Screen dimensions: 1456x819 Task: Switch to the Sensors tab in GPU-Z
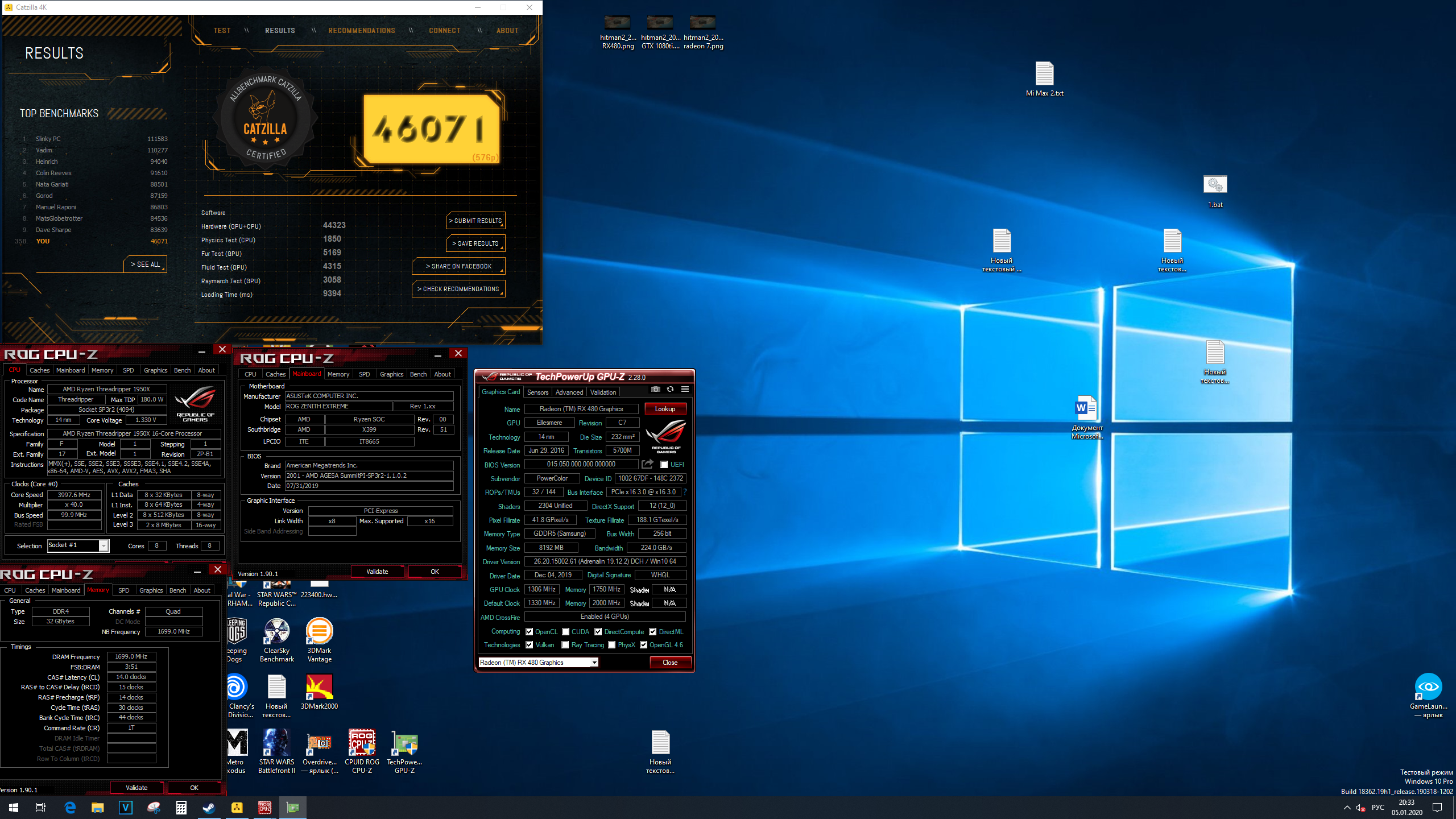(x=537, y=392)
